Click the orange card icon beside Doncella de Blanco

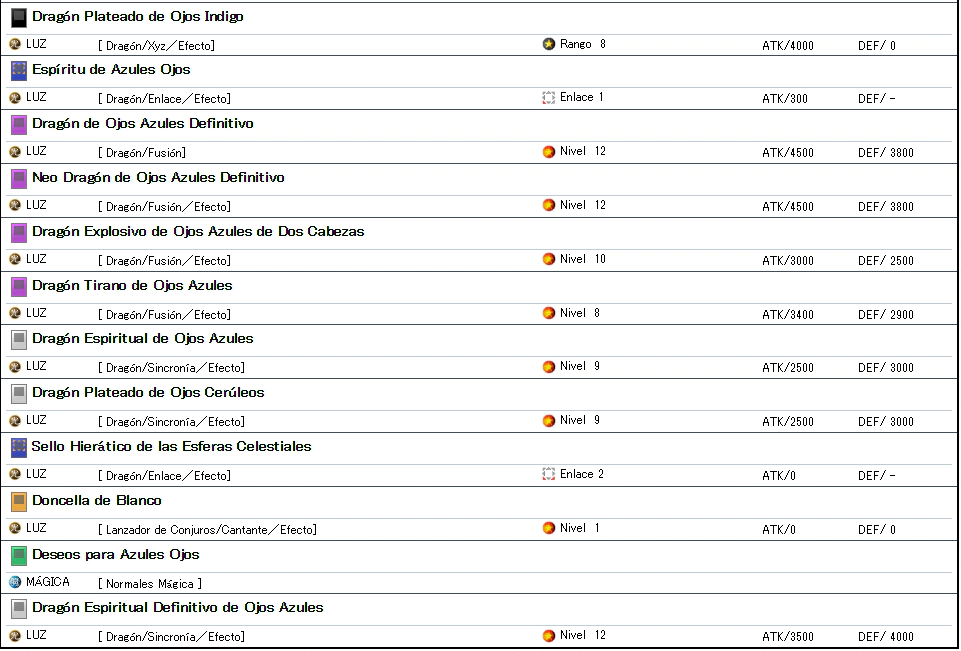click(19, 501)
